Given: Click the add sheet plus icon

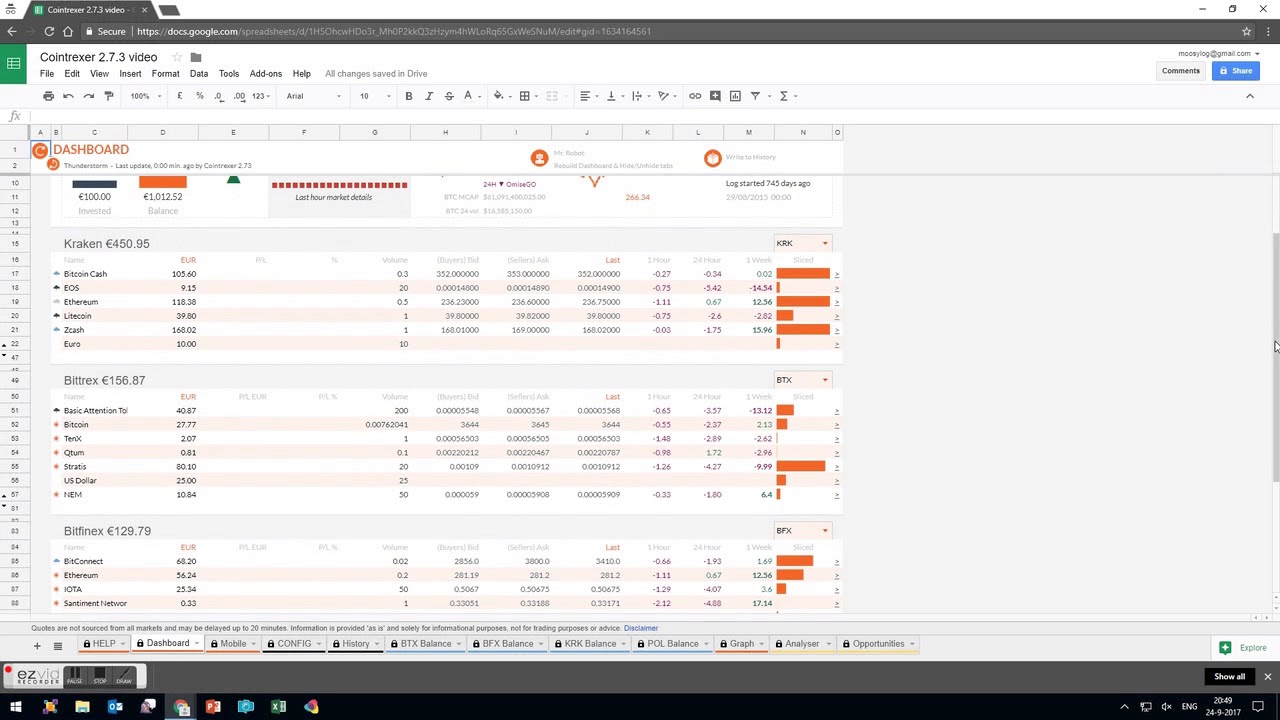Looking at the screenshot, I should [37, 646].
